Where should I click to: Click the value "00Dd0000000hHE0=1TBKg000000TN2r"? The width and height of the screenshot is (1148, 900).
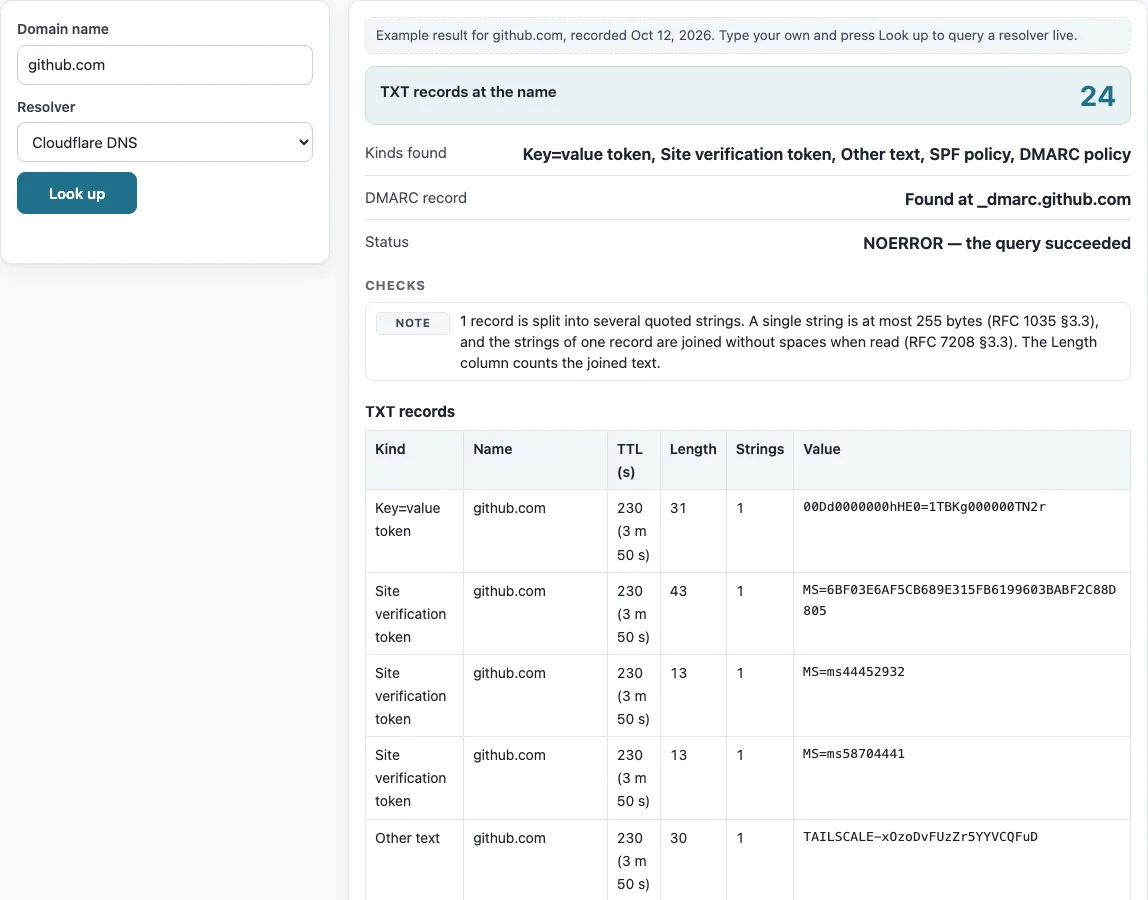(924, 507)
